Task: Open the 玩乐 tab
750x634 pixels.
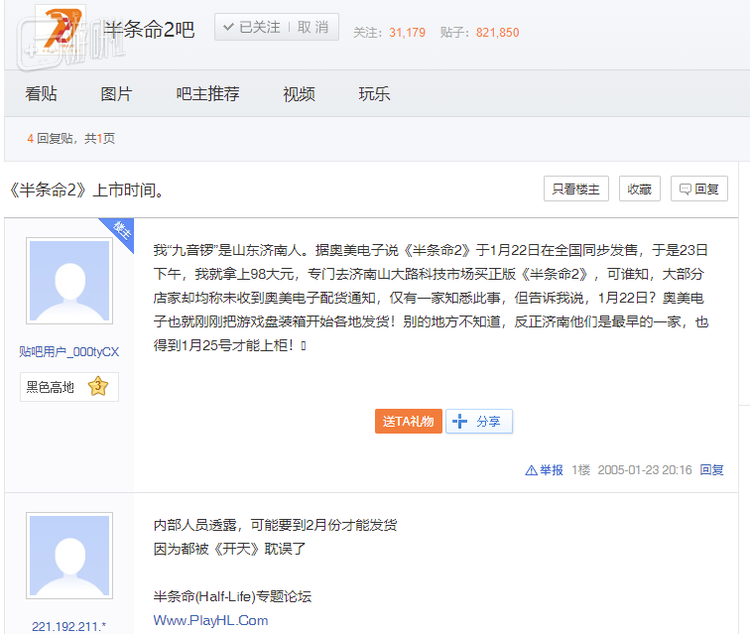Action: click(x=374, y=93)
